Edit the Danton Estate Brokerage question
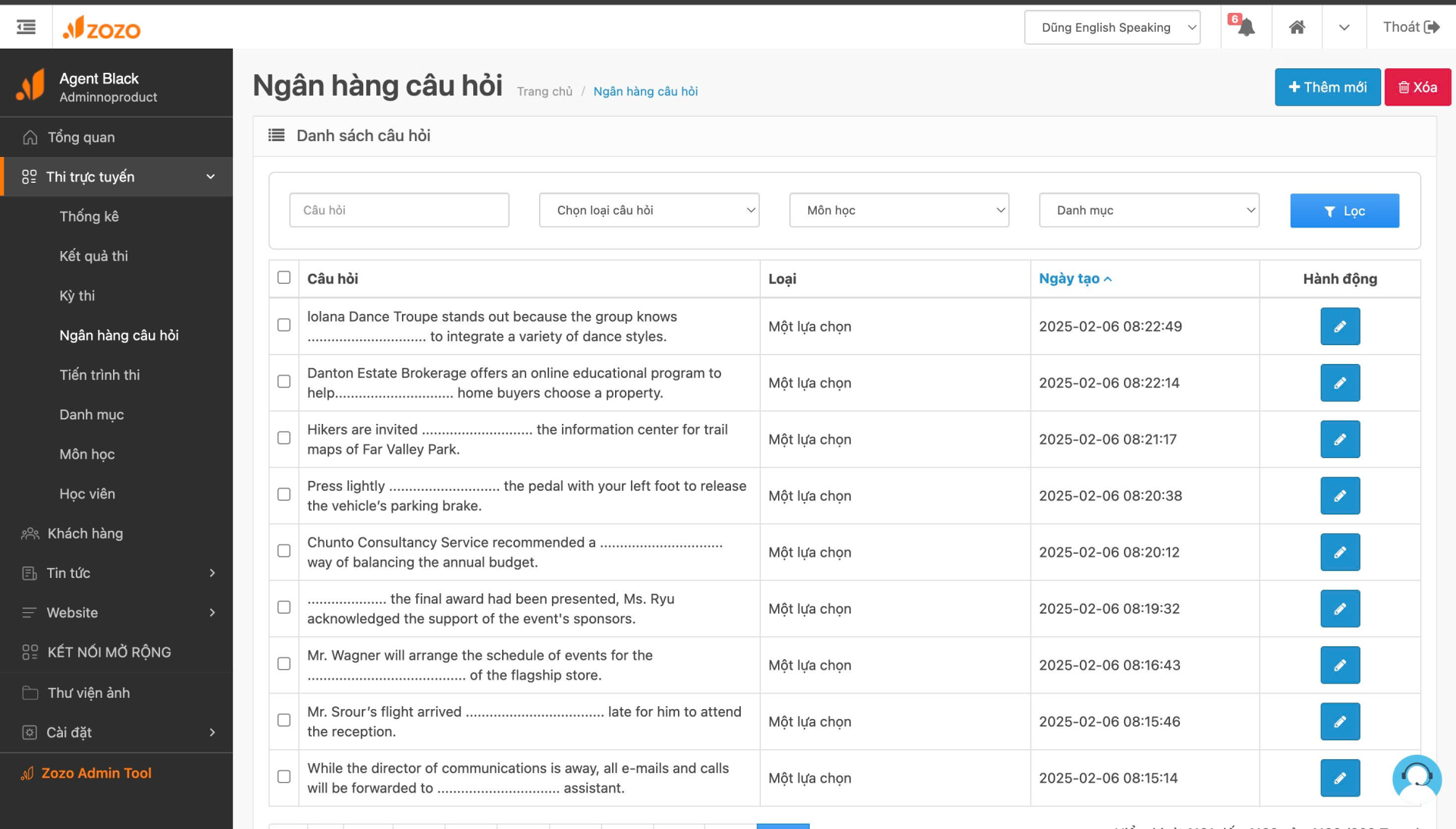 [x=1340, y=383]
